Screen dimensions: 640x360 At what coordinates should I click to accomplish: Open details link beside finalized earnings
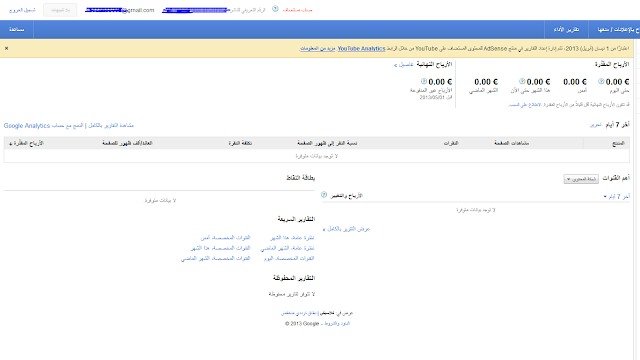pyautogui.click(x=404, y=64)
